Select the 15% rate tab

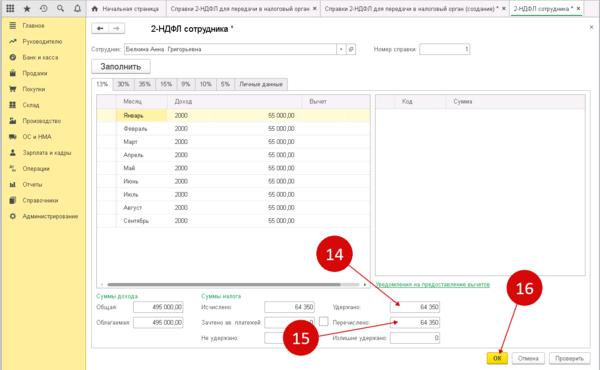(166, 84)
